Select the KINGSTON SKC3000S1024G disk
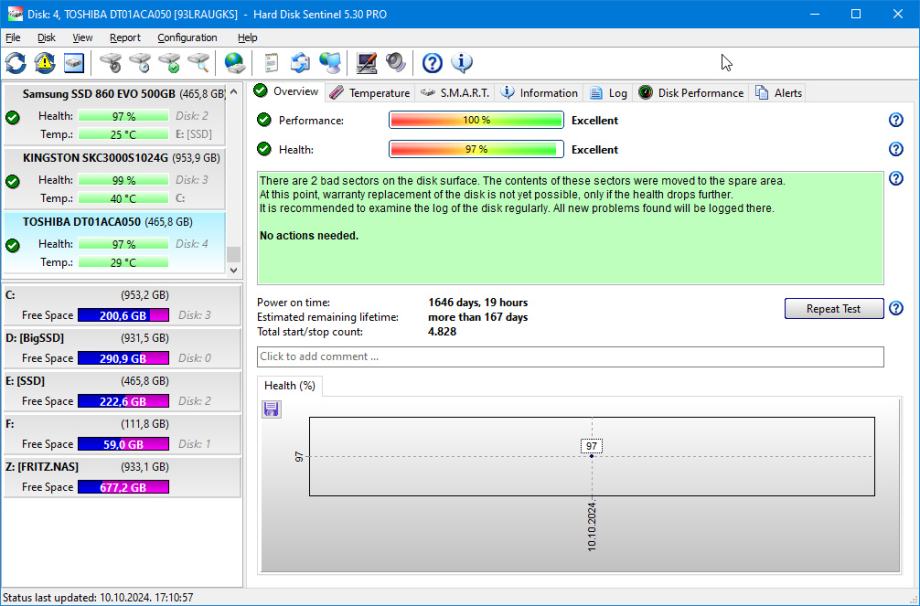 114,178
